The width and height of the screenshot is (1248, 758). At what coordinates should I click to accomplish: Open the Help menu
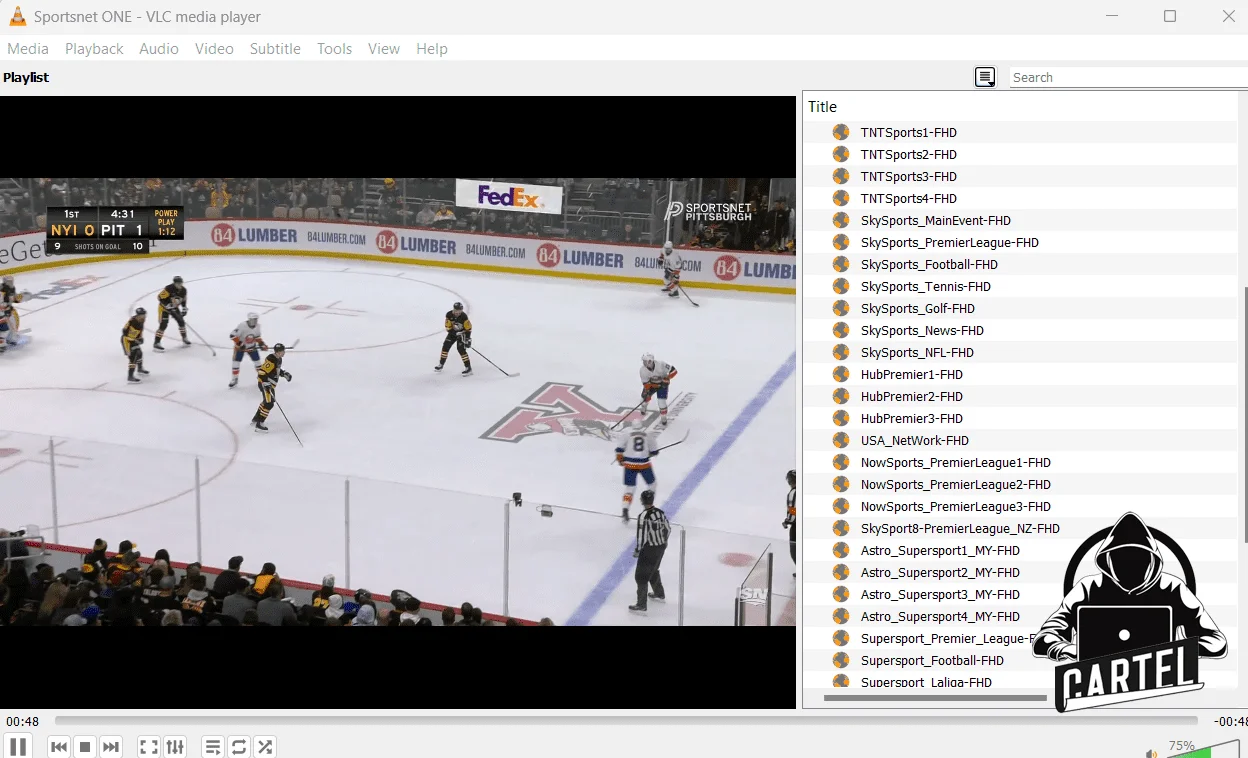[432, 48]
